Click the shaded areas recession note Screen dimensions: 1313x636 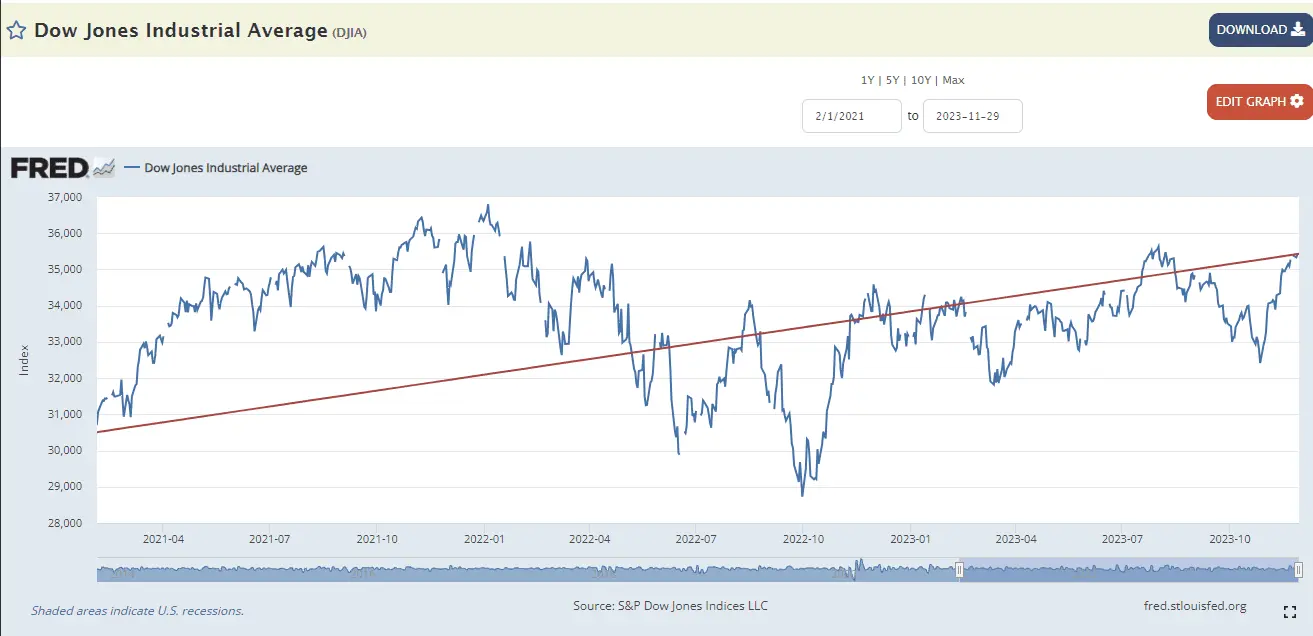tap(137, 610)
